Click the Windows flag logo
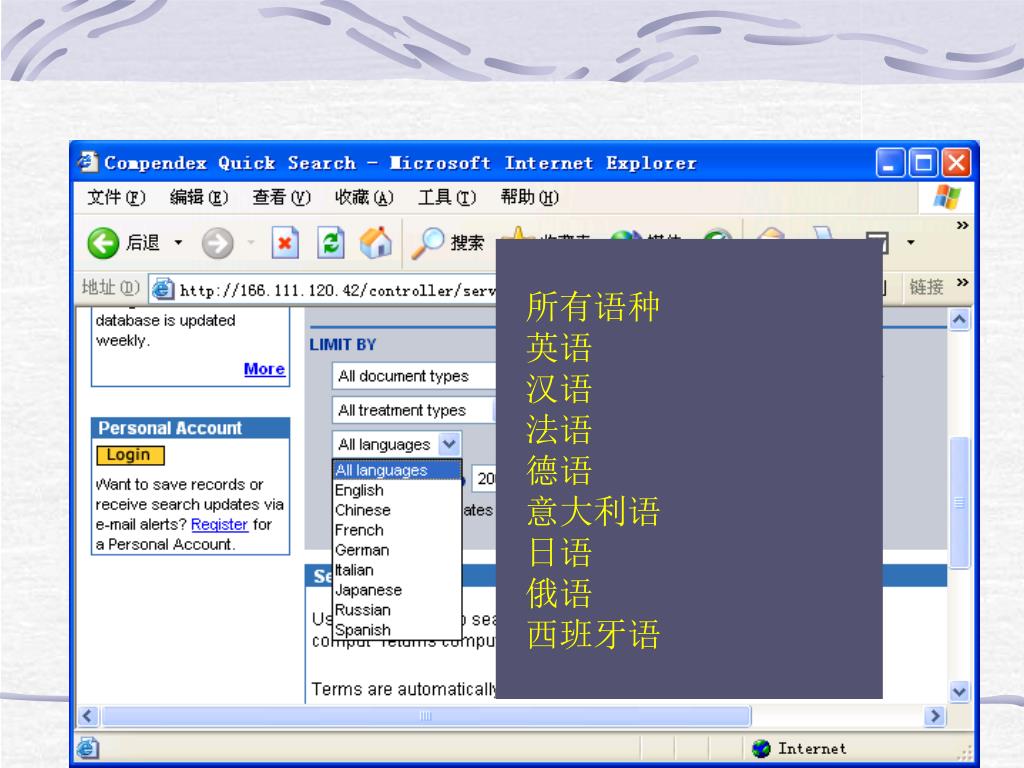The height and width of the screenshot is (768, 1024). pyautogui.click(x=947, y=197)
